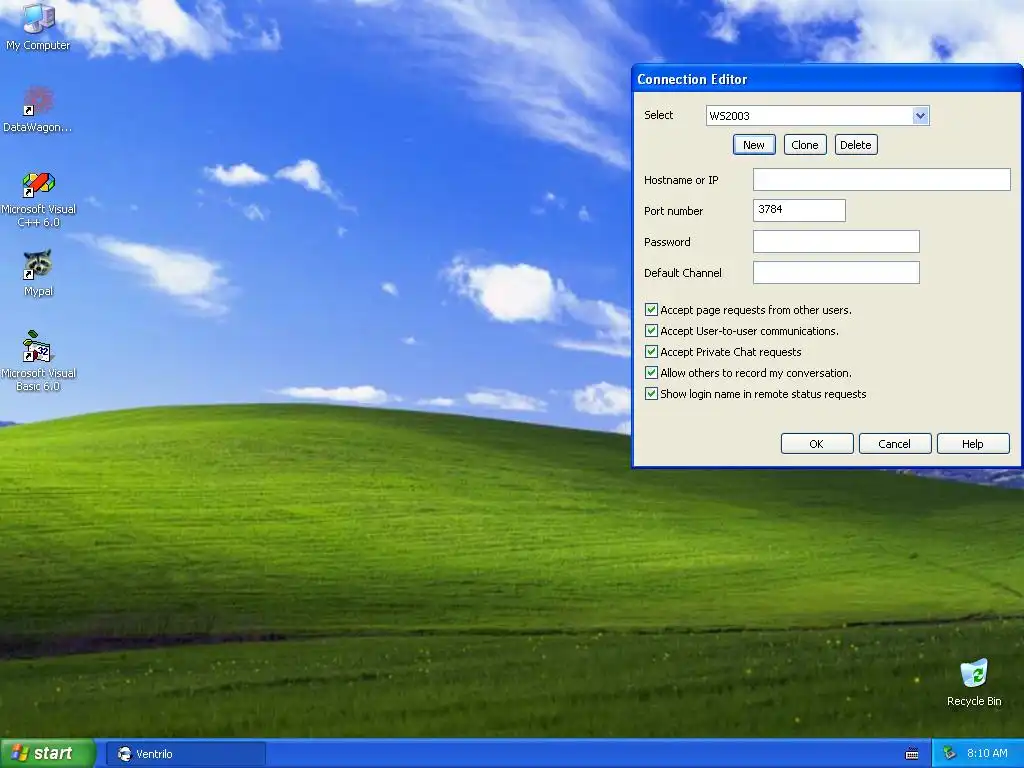Open Help for Connection Editor
Image resolution: width=1024 pixels, height=768 pixels.
pyautogui.click(x=973, y=443)
